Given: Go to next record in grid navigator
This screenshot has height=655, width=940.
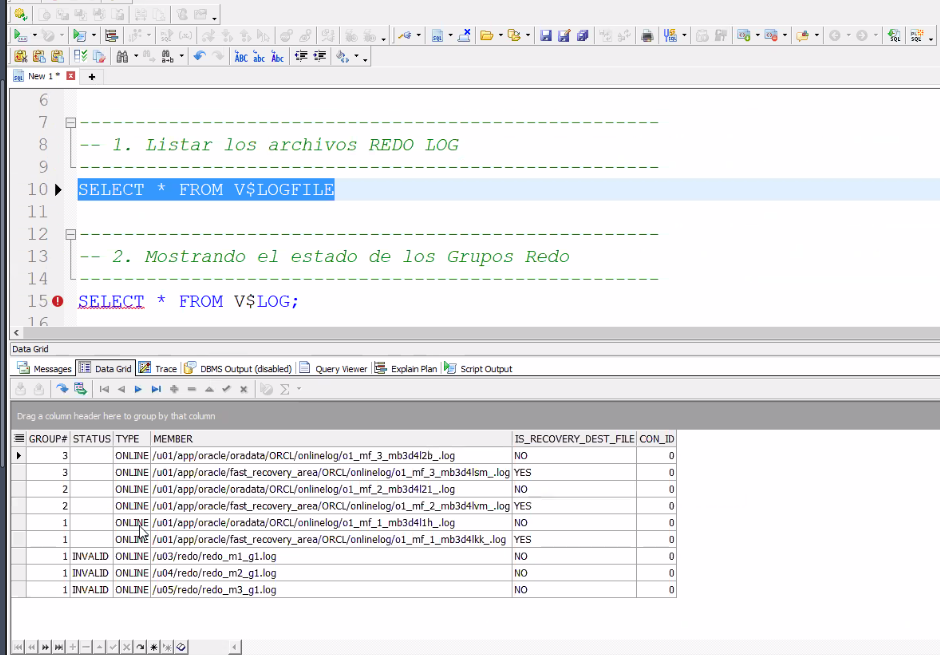Looking at the screenshot, I should pos(138,389).
